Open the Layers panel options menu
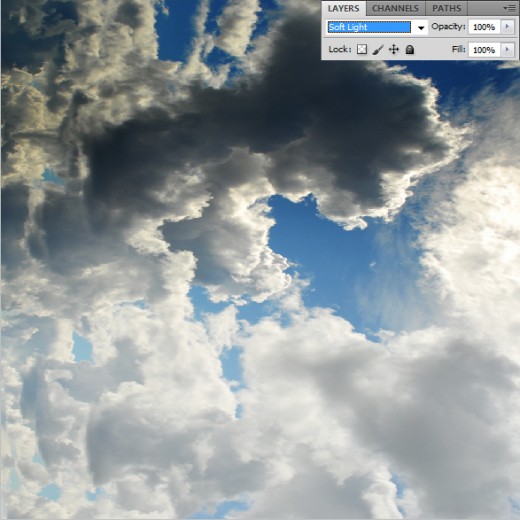The height and width of the screenshot is (520, 520). 509,8
